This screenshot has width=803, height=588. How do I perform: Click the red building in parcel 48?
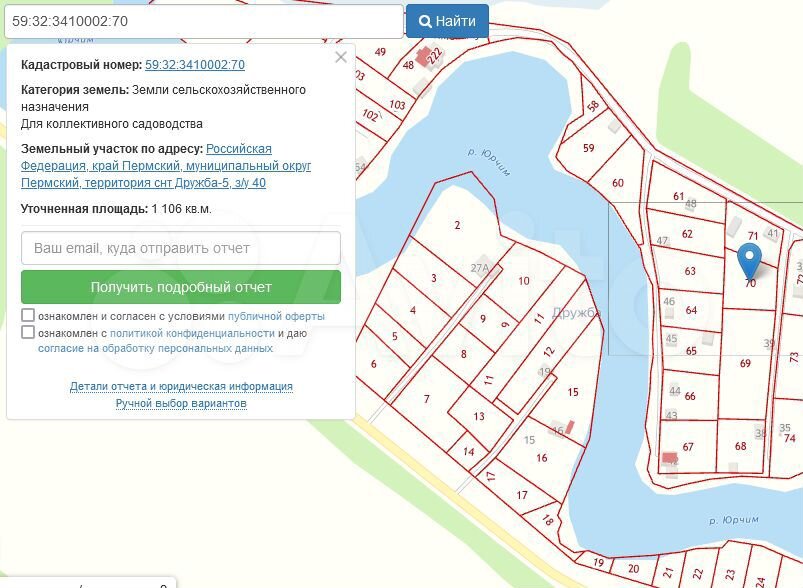click(426, 54)
